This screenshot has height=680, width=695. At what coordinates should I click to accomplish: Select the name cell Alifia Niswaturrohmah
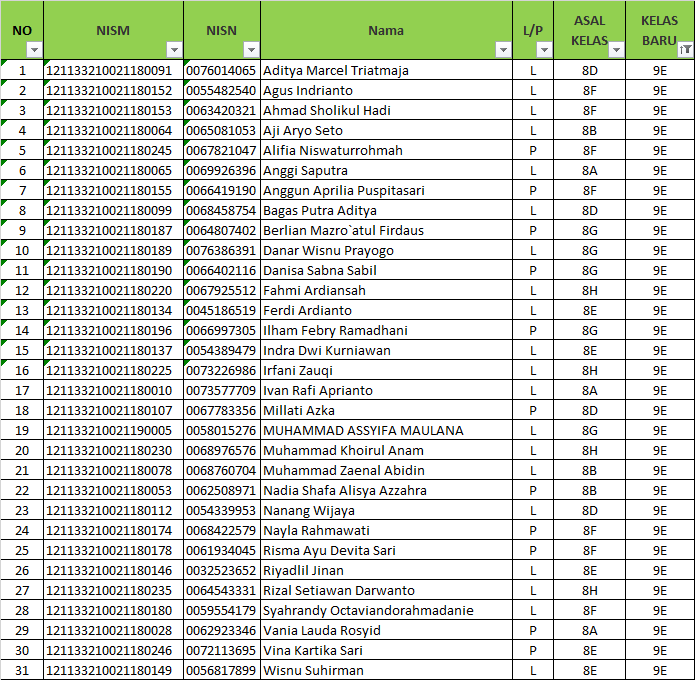point(387,150)
